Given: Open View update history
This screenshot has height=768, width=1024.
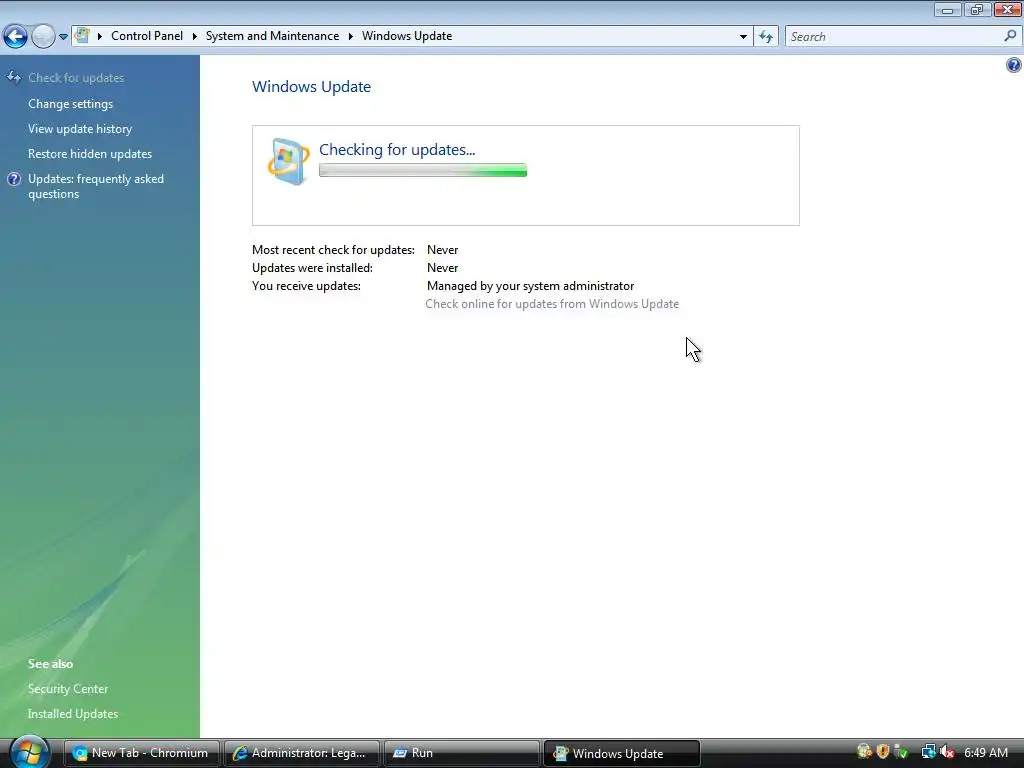Looking at the screenshot, I should [x=80, y=129].
